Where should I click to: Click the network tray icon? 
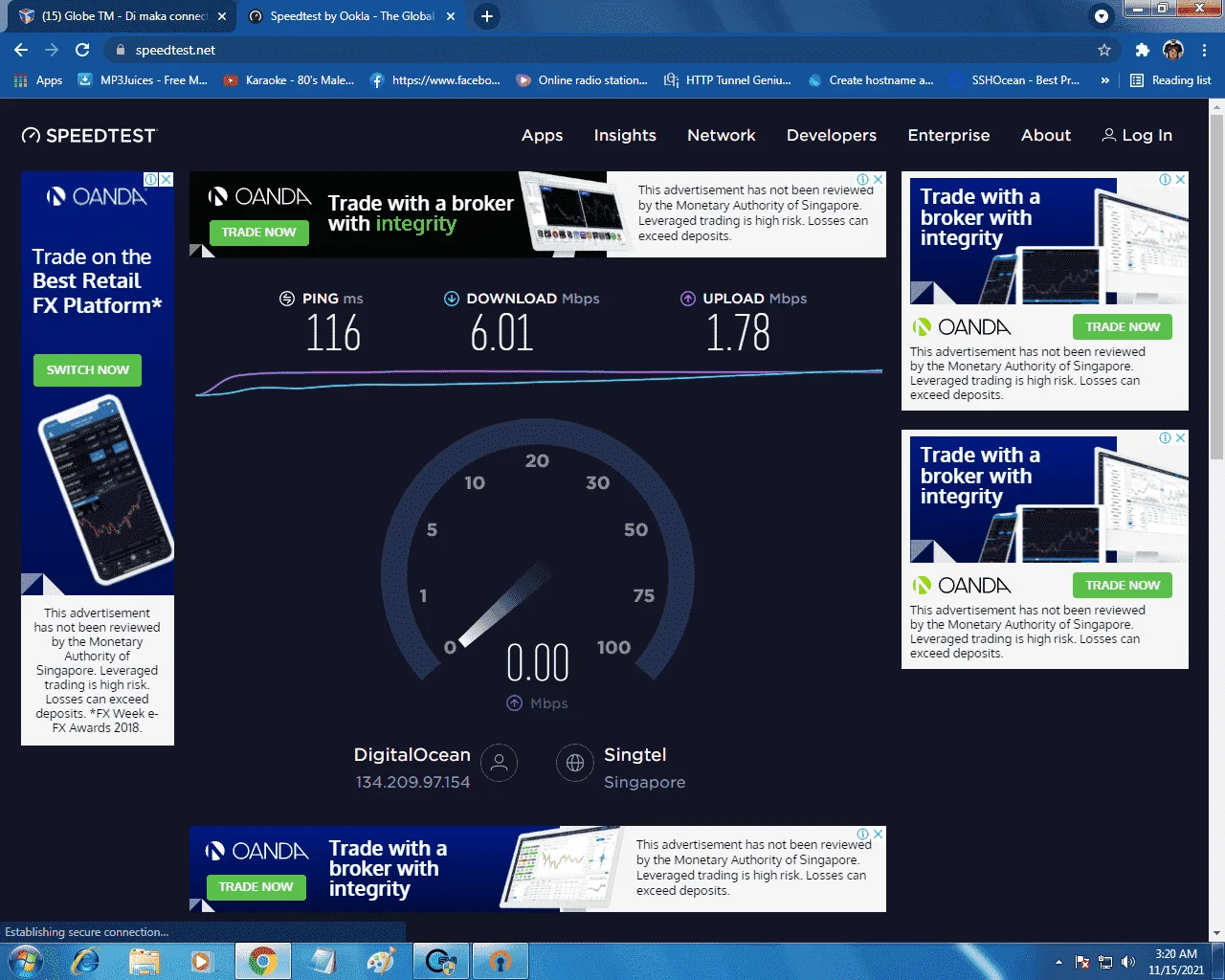pyautogui.click(x=1105, y=962)
